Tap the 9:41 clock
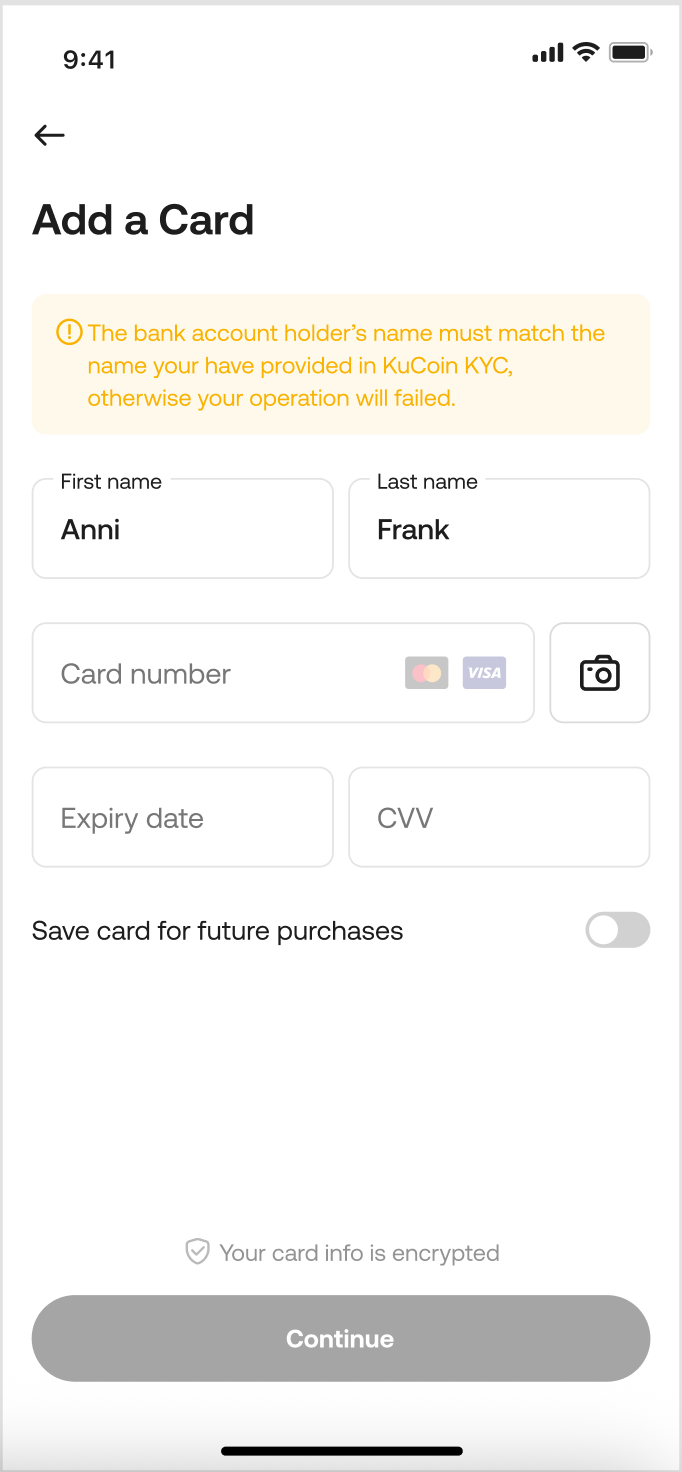The height and width of the screenshot is (1472, 682). (89, 59)
